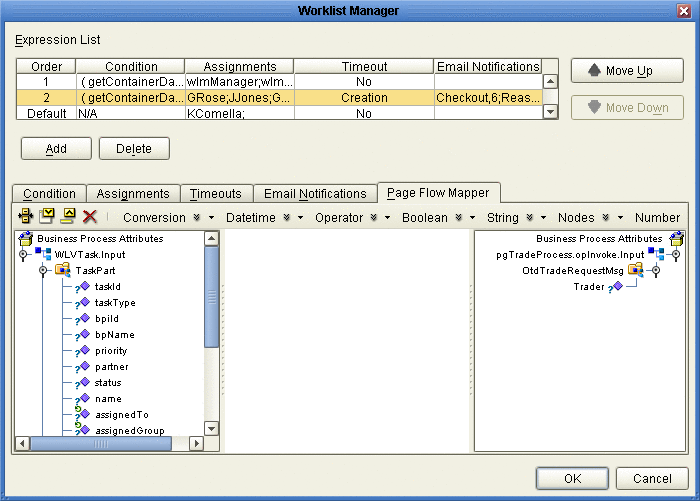Click the first toolbar icon left of Conversion
This screenshot has width=700, height=501.
coord(25,216)
